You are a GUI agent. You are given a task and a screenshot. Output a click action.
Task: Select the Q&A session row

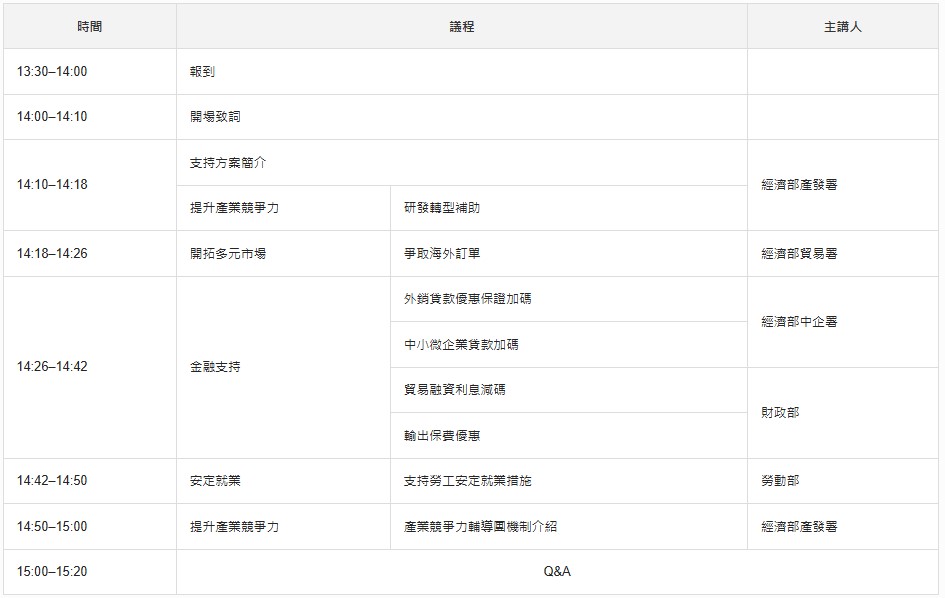click(557, 572)
